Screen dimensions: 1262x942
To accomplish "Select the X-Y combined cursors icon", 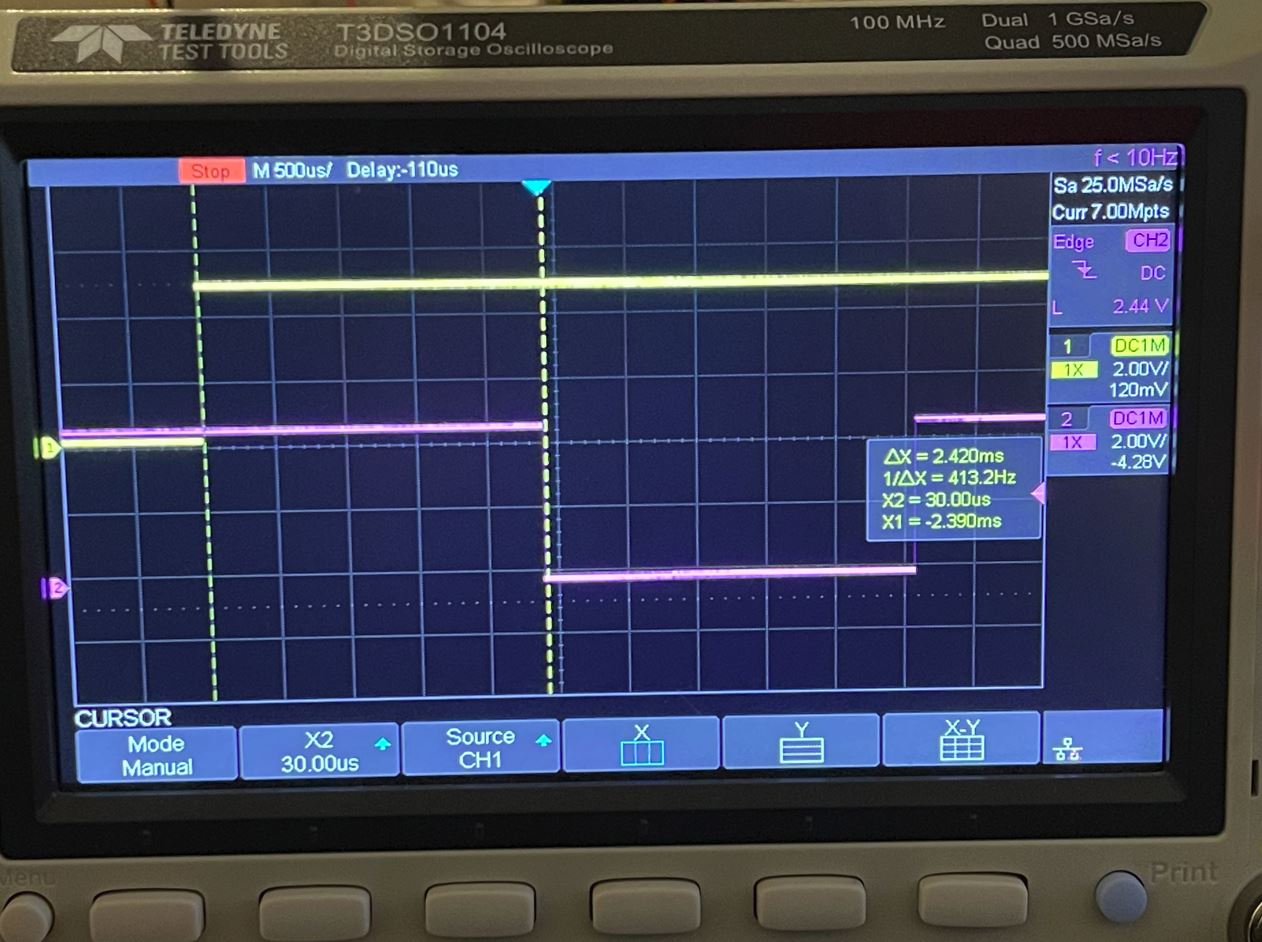I will pos(961,743).
